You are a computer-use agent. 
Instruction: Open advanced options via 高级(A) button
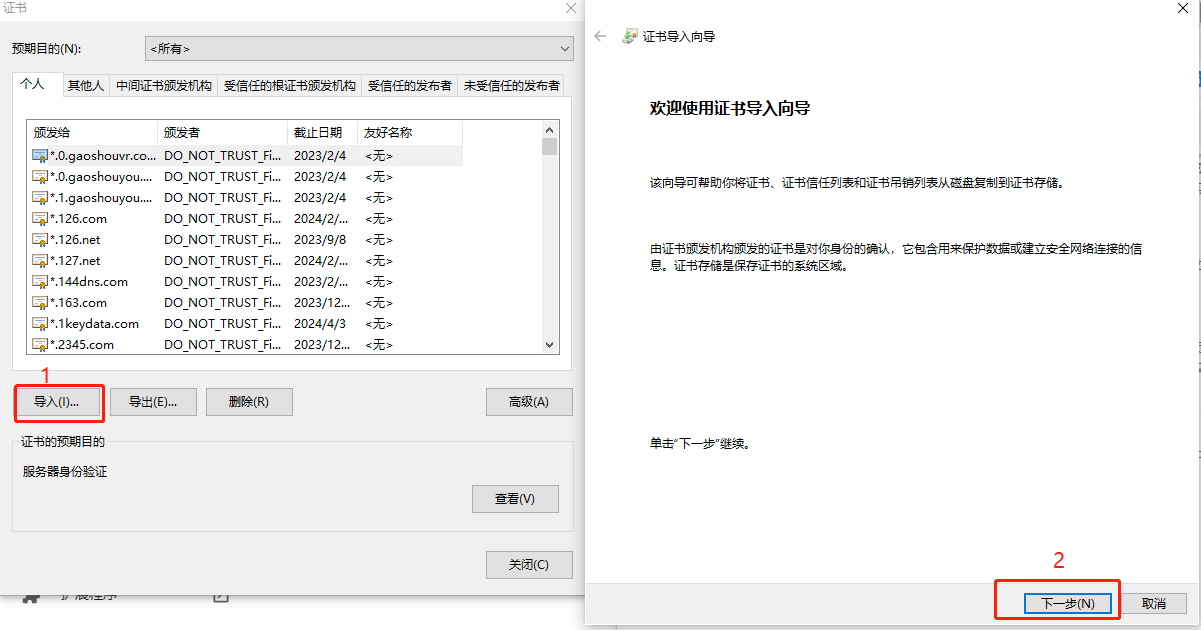(529, 402)
